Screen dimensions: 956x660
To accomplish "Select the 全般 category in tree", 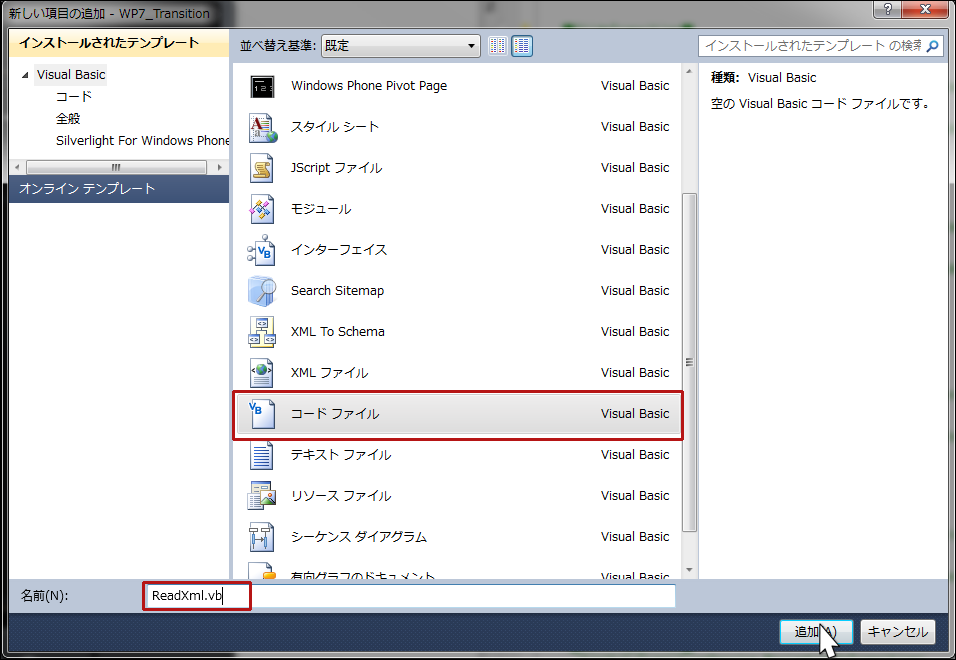I will click(68, 119).
